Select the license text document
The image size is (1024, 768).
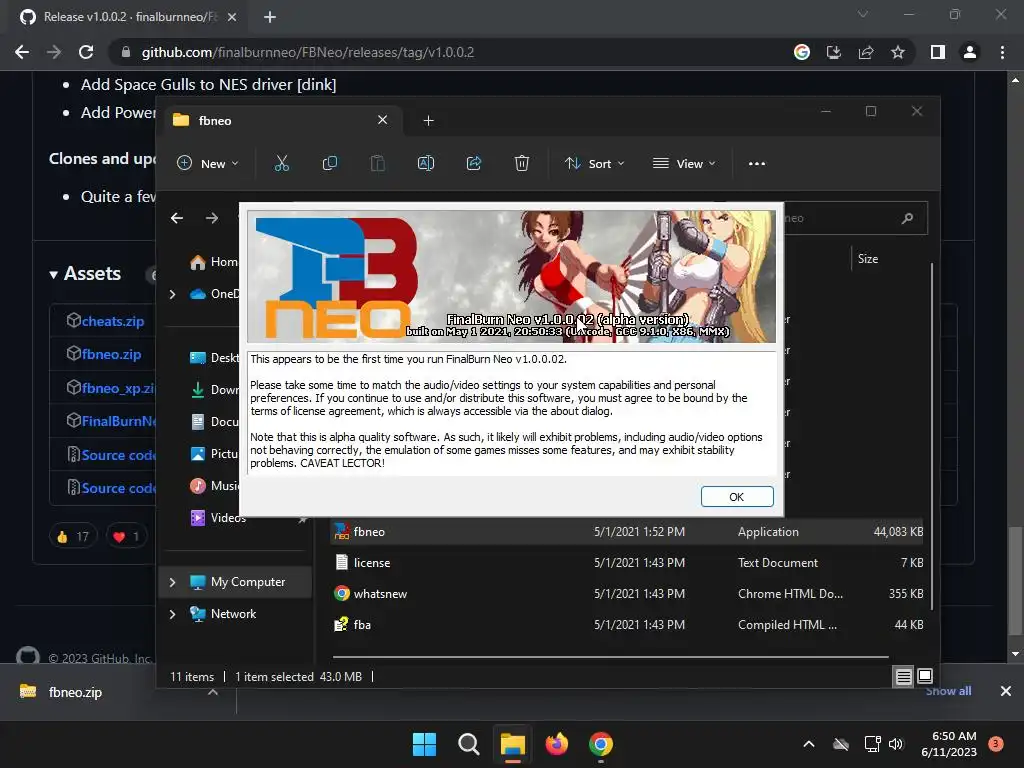click(627, 562)
